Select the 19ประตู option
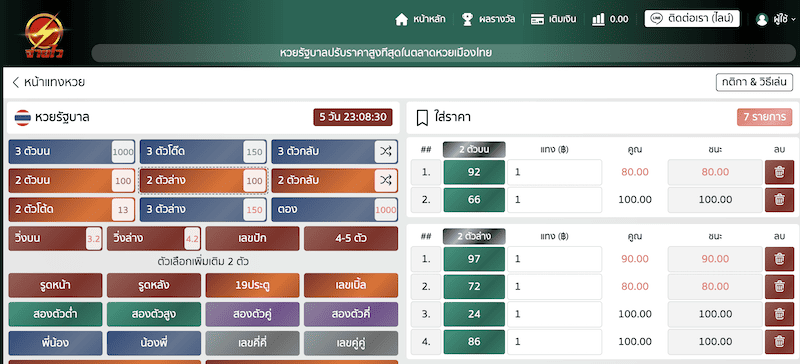 point(252,285)
